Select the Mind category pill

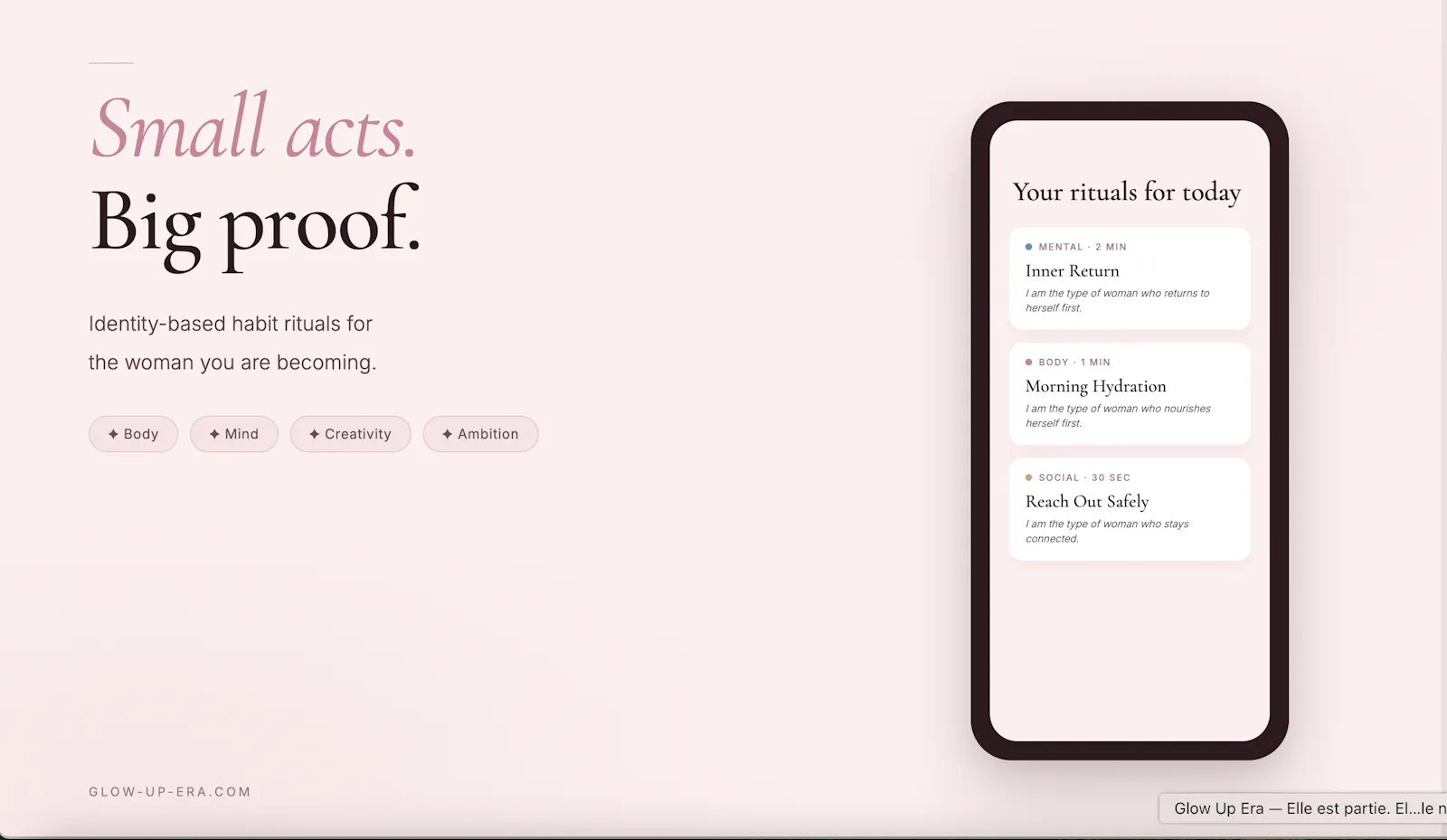click(x=234, y=434)
